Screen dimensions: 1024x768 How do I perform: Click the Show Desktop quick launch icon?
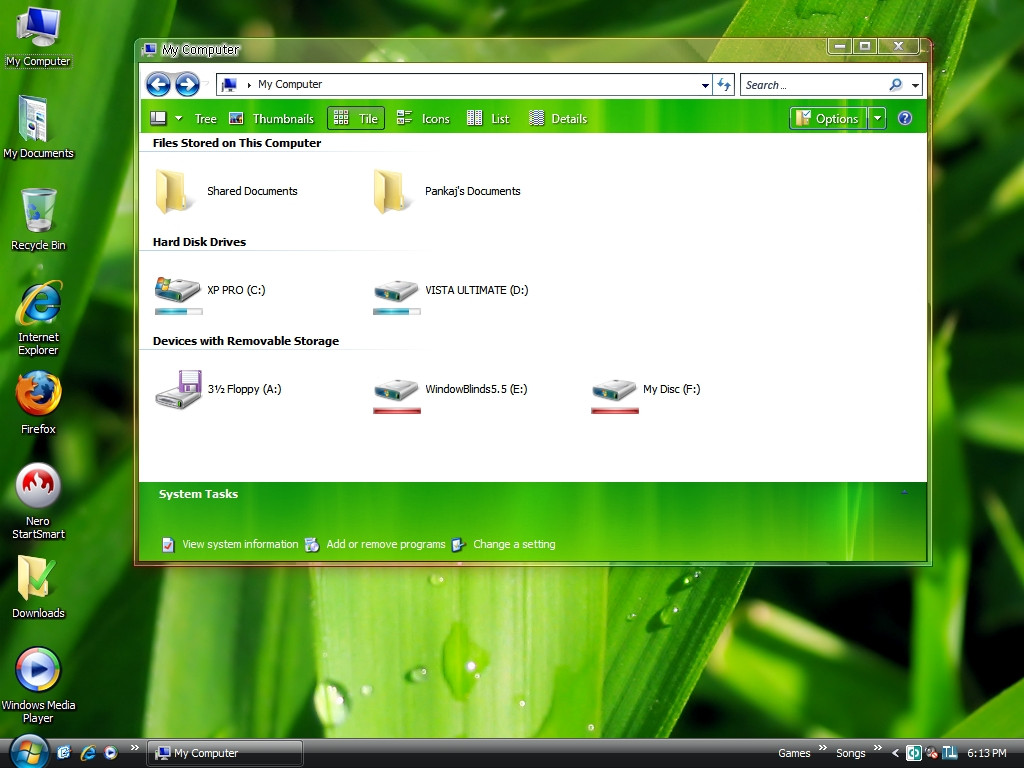64,753
